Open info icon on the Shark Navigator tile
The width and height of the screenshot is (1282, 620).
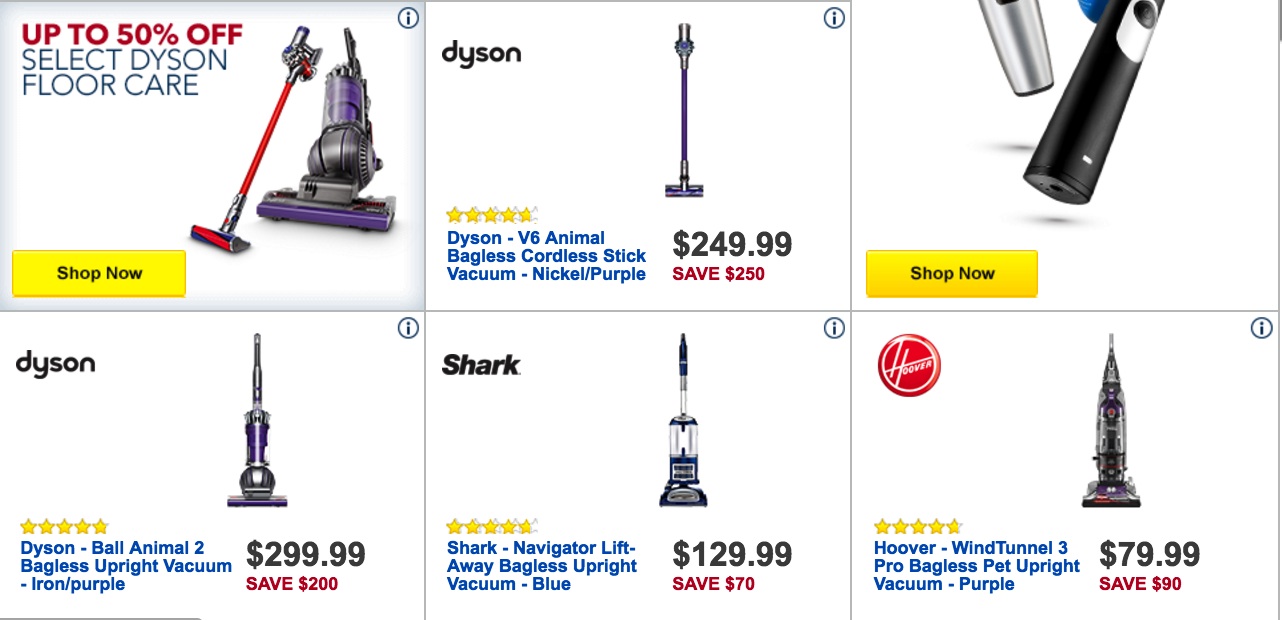coord(833,327)
